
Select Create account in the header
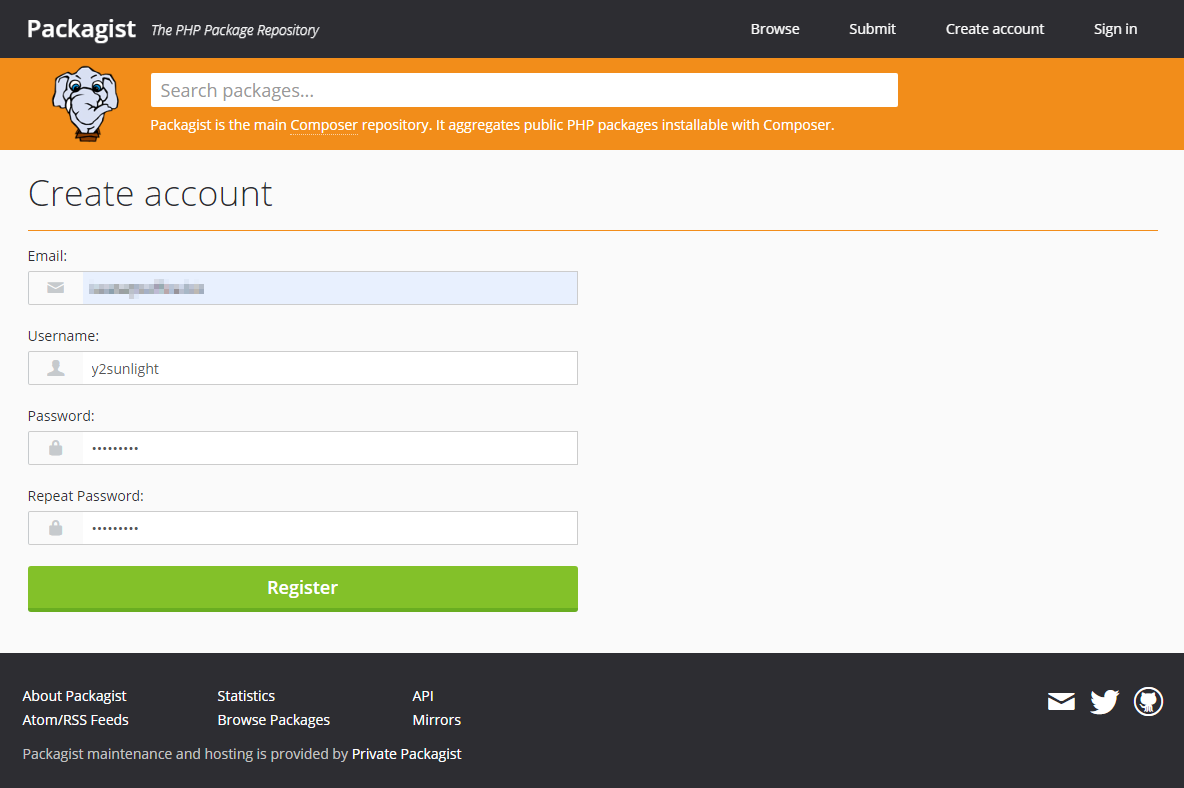(x=994, y=29)
